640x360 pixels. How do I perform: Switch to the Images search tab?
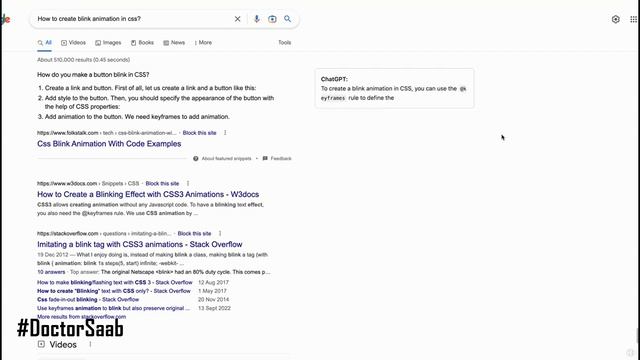click(108, 42)
